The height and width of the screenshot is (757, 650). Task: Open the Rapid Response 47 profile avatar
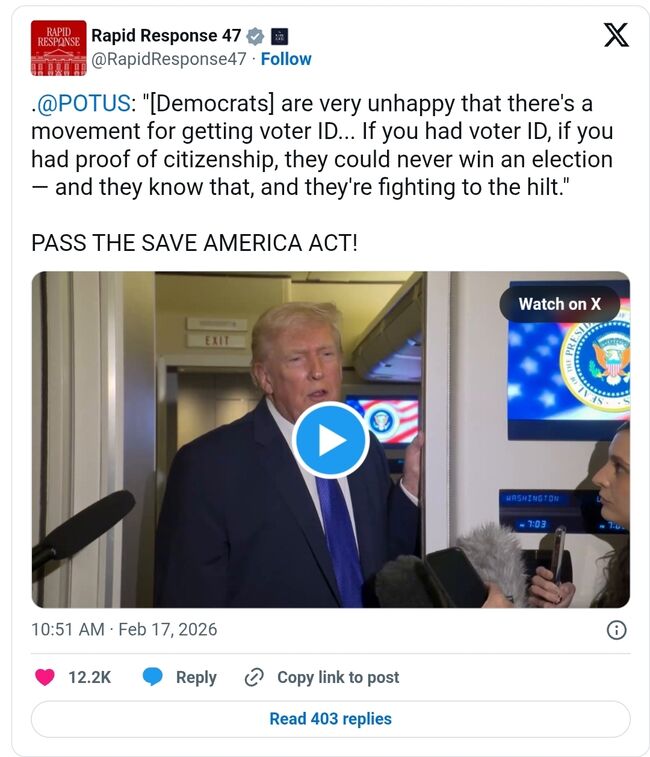[x=58, y=48]
